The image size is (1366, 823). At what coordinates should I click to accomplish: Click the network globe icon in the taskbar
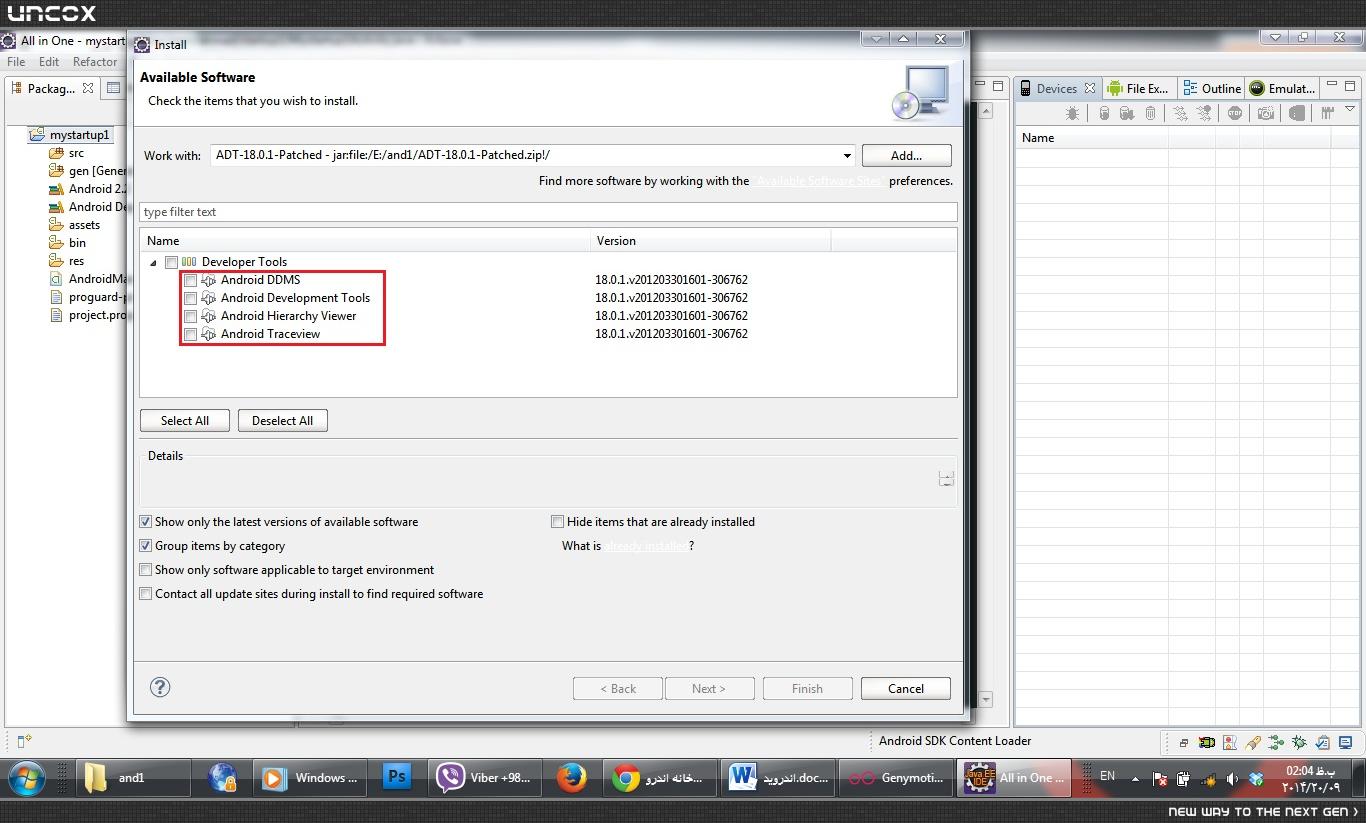222,778
